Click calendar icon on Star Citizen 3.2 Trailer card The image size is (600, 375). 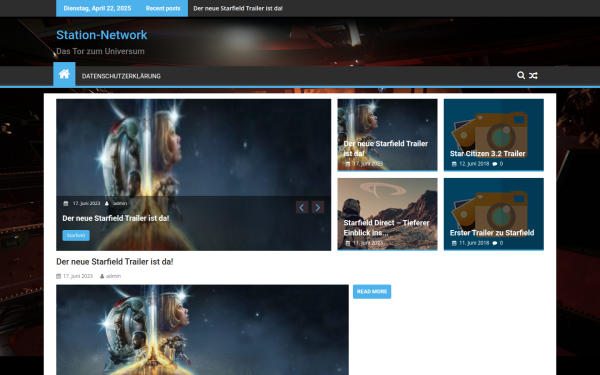454,164
